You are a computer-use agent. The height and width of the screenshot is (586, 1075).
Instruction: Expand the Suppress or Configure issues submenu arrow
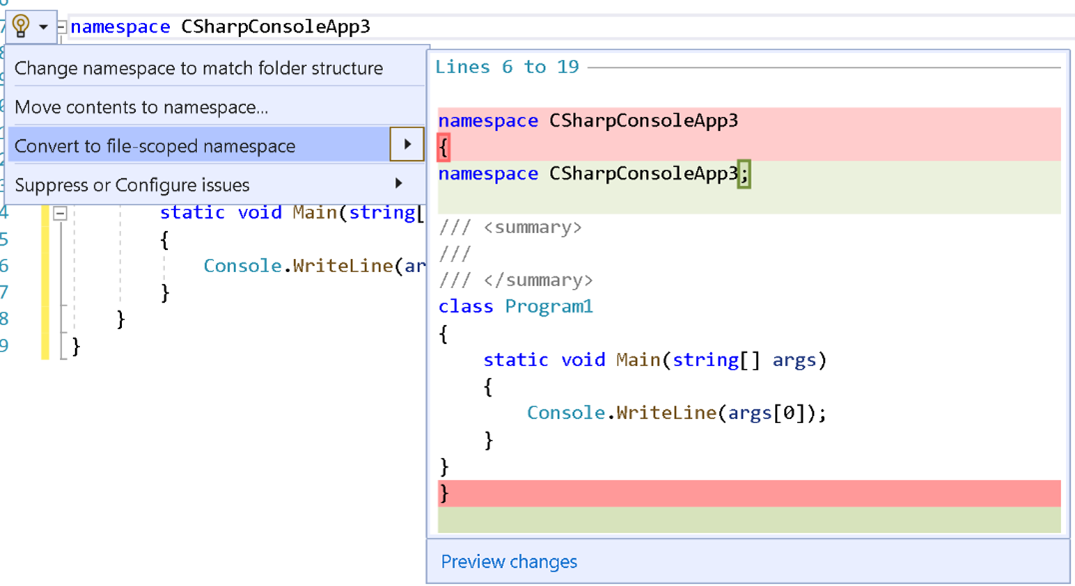point(398,184)
